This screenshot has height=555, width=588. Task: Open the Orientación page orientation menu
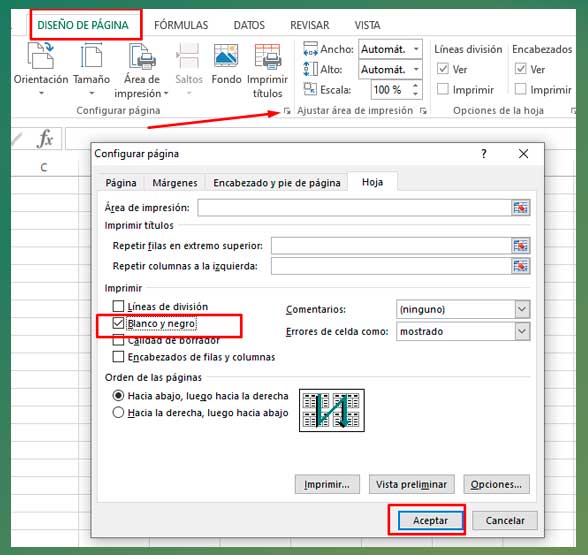41,69
